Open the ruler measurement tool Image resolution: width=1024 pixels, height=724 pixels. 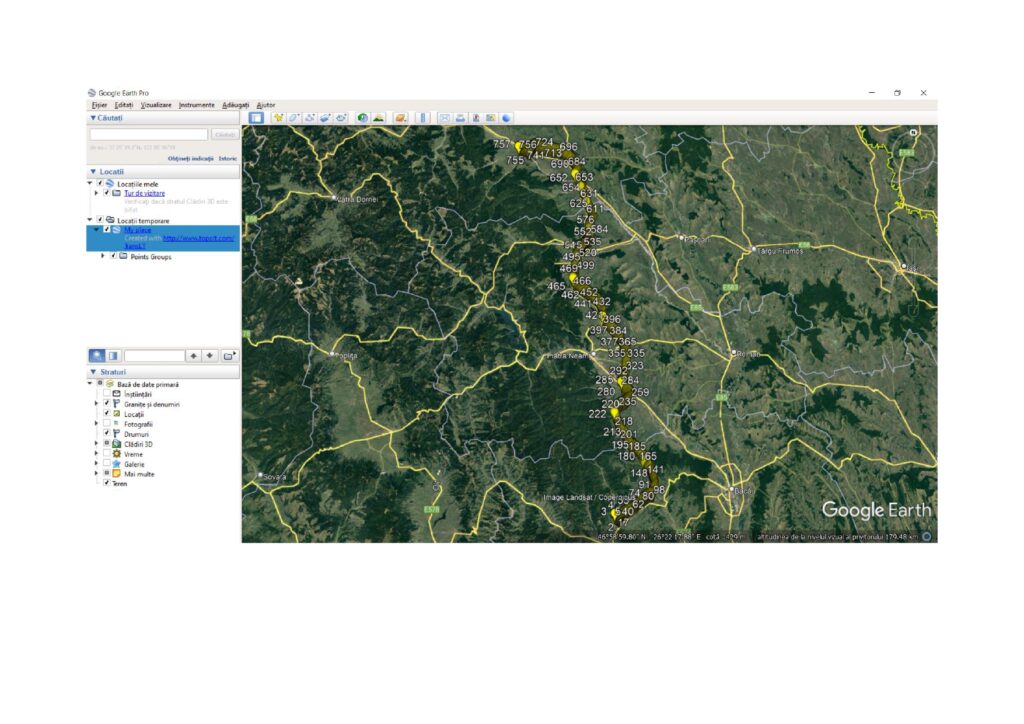tap(423, 118)
